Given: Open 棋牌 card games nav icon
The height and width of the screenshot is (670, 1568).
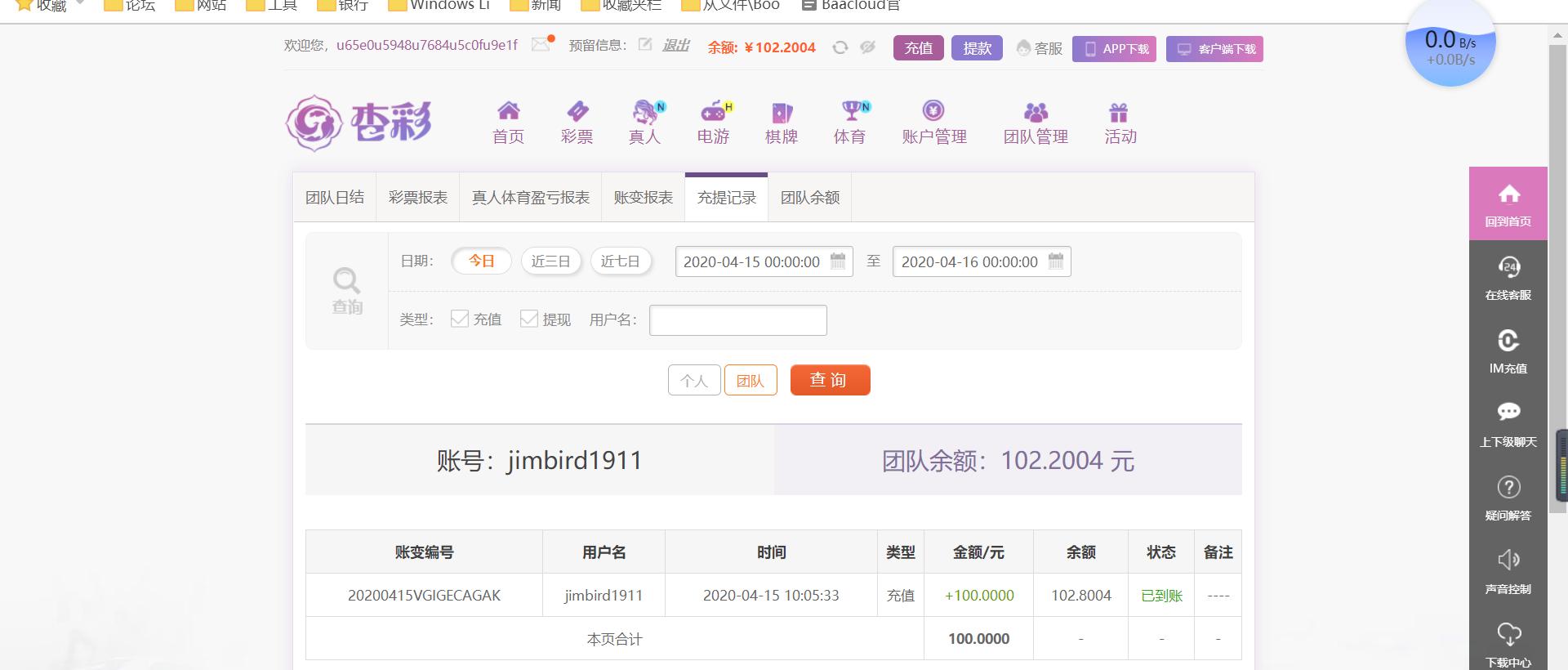Looking at the screenshot, I should click(782, 123).
